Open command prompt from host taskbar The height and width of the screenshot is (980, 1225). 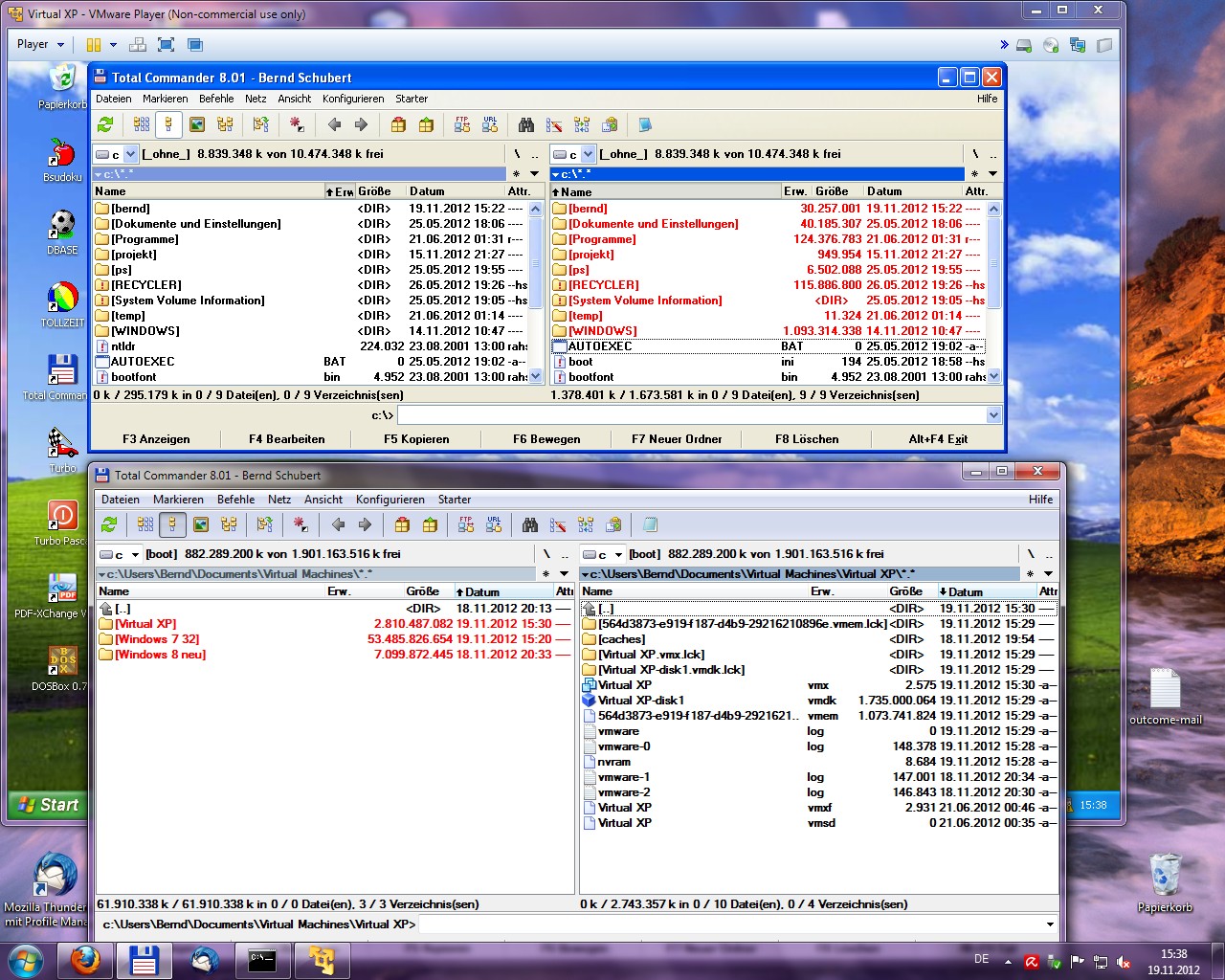pyautogui.click(x=262, y=961)
